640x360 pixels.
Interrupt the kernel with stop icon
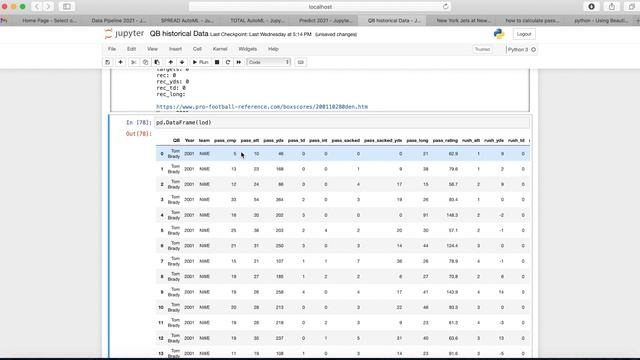point(217,62)
